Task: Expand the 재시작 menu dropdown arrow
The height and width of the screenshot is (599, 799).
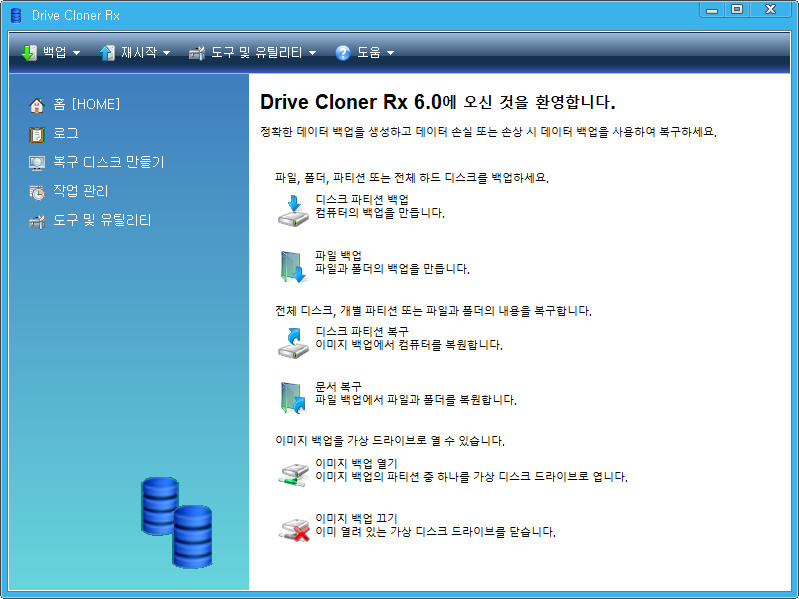Action: point(166,53)
